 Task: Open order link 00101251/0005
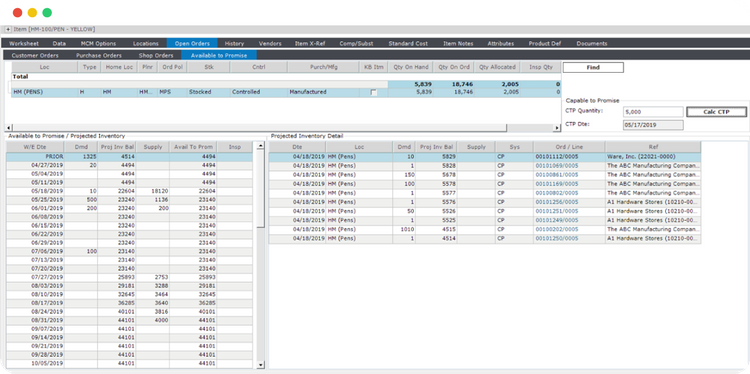coord(557,211)
